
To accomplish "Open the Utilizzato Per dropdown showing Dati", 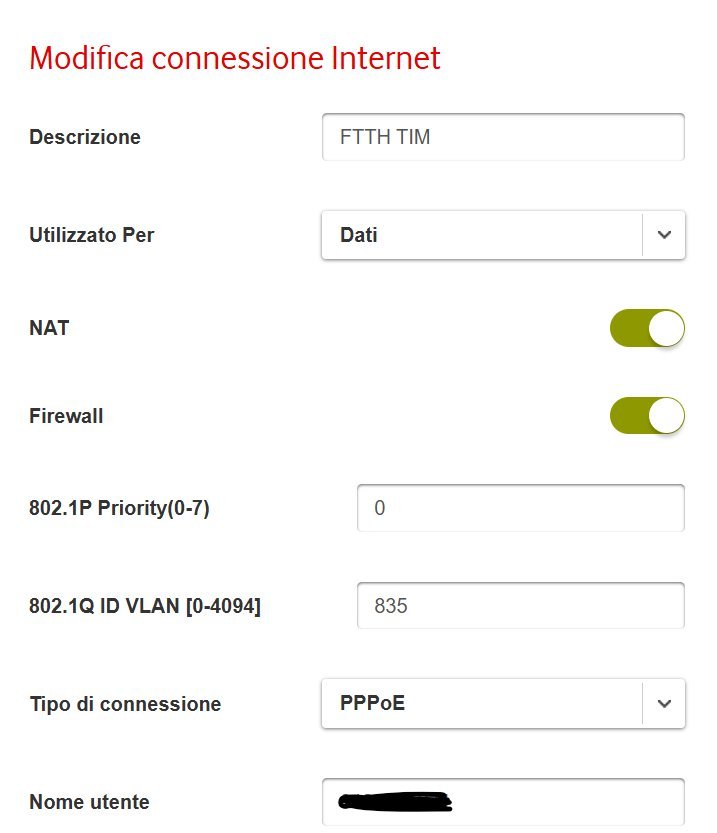I will point(481,236).
